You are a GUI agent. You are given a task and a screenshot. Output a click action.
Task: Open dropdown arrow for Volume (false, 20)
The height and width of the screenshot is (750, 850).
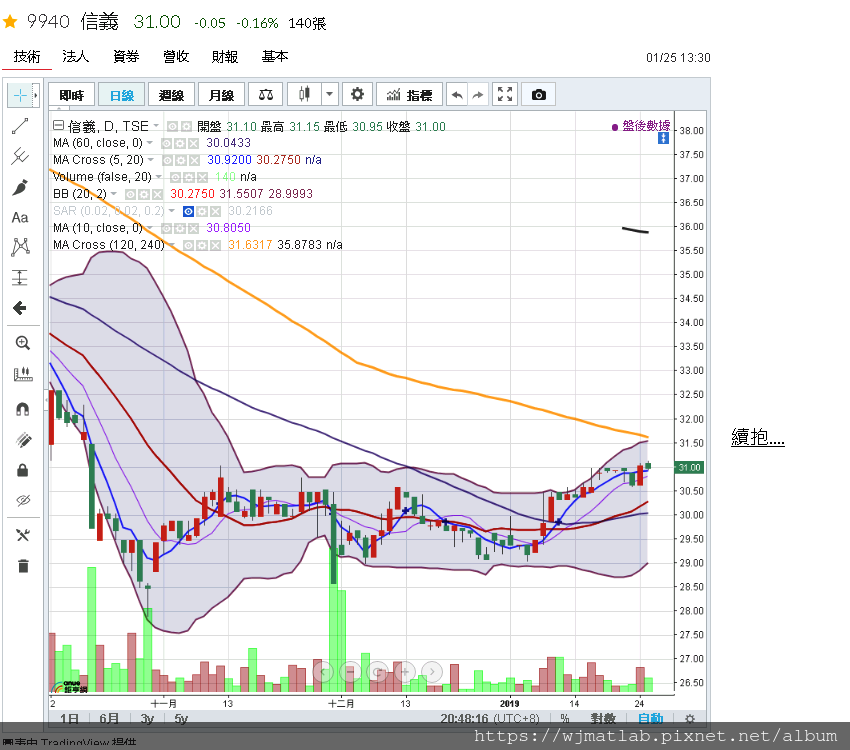click(159, 177)
